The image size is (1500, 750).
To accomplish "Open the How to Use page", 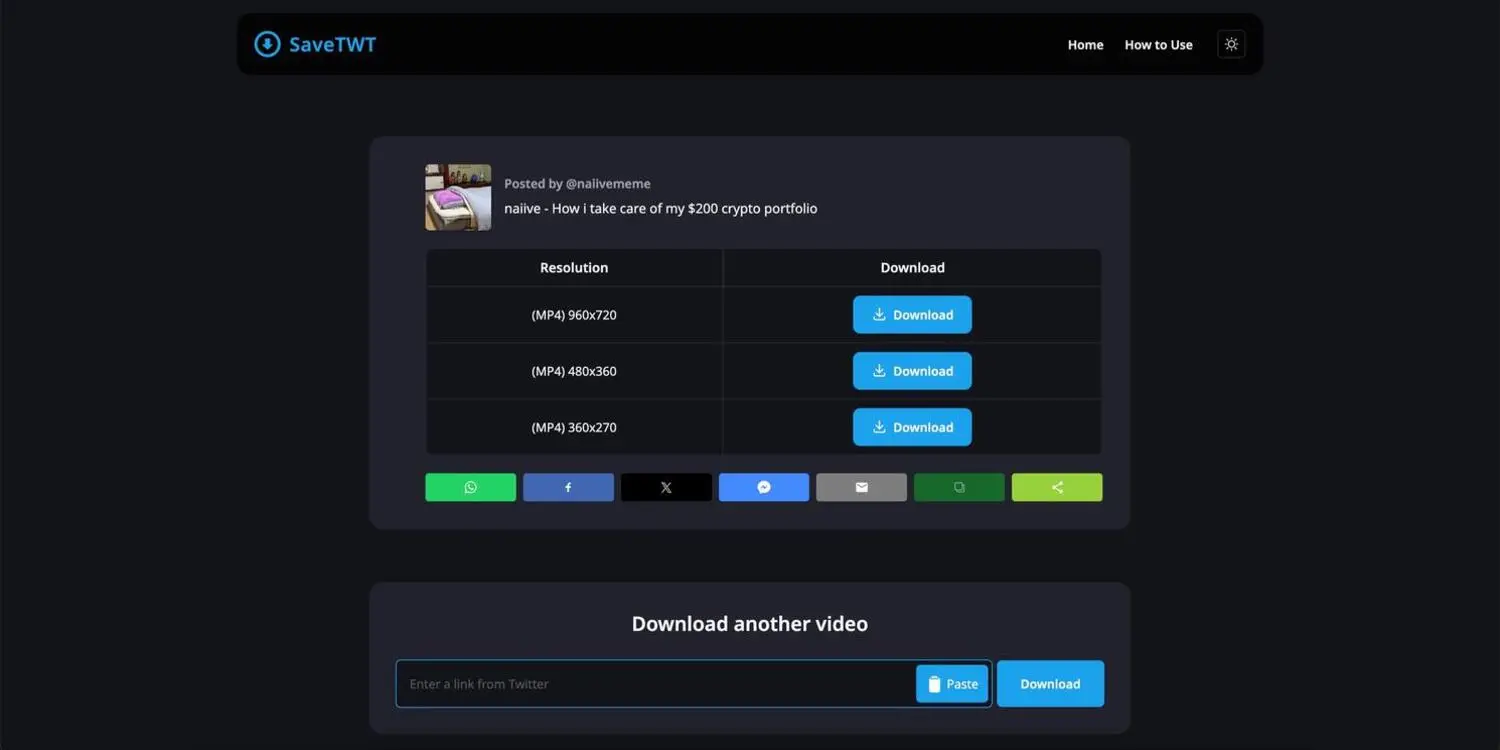I will click(1158, 45).
